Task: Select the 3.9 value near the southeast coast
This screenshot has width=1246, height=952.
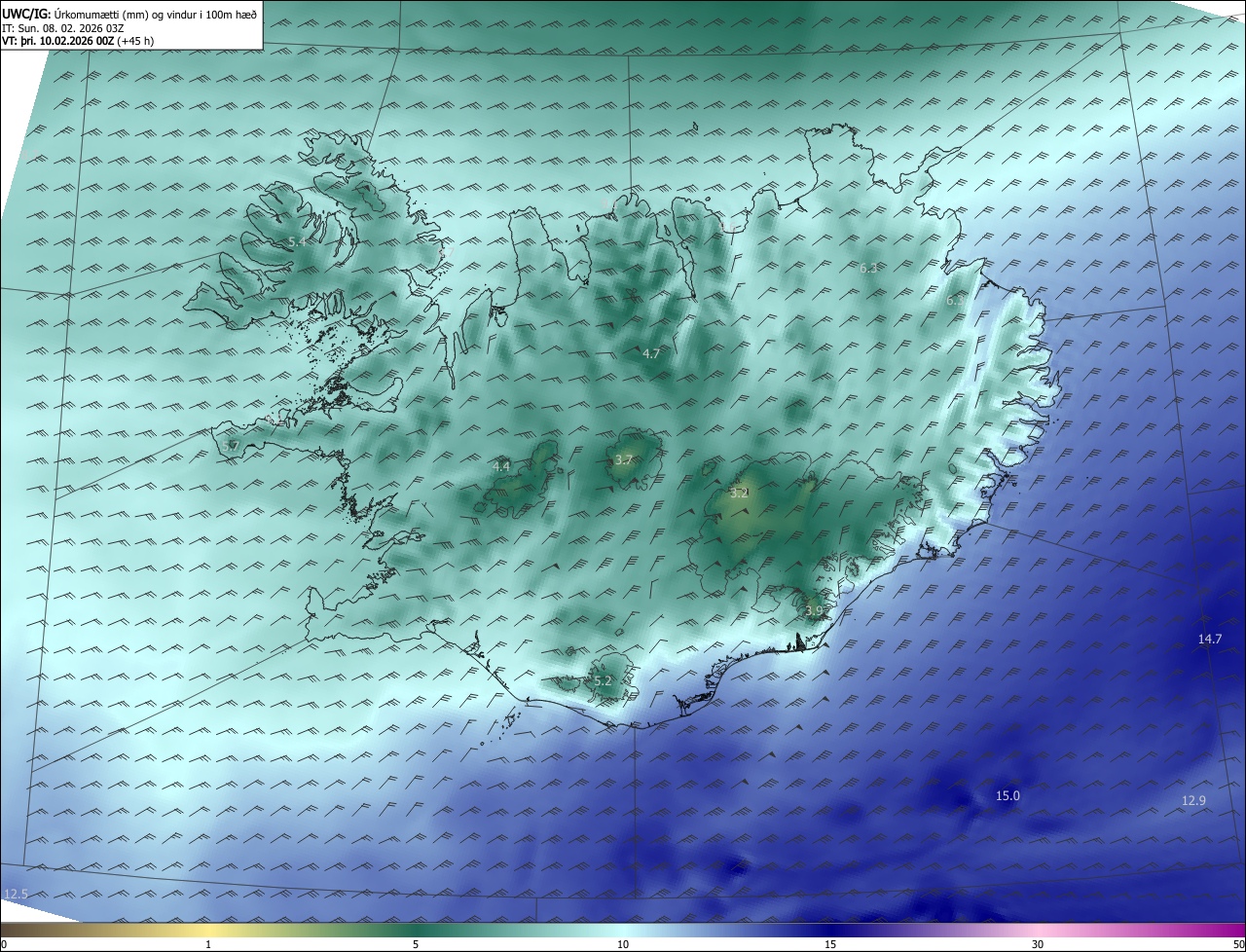Action: tap(815, 610)
